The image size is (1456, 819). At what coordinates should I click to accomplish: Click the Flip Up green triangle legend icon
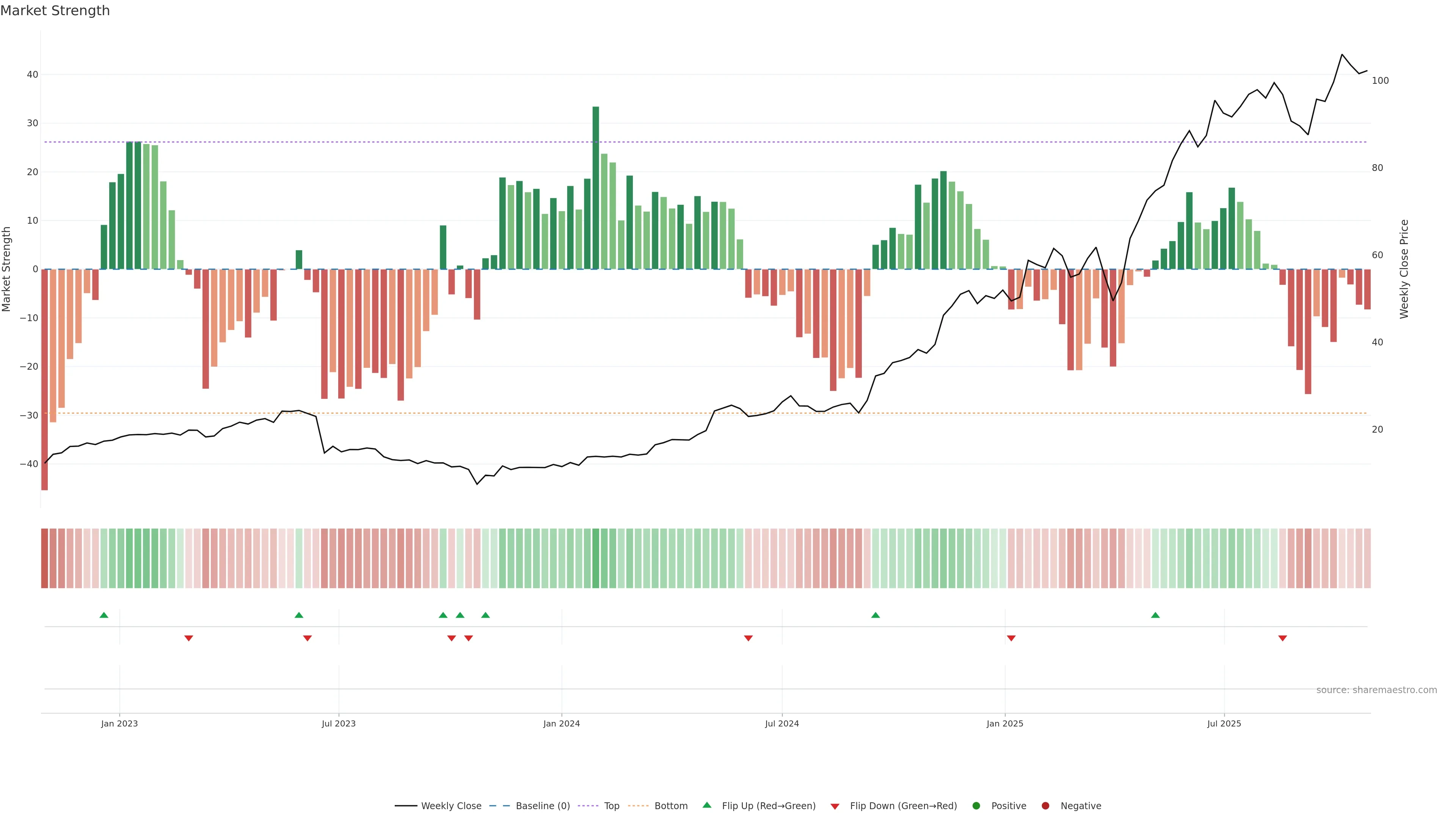pos(706,805)
